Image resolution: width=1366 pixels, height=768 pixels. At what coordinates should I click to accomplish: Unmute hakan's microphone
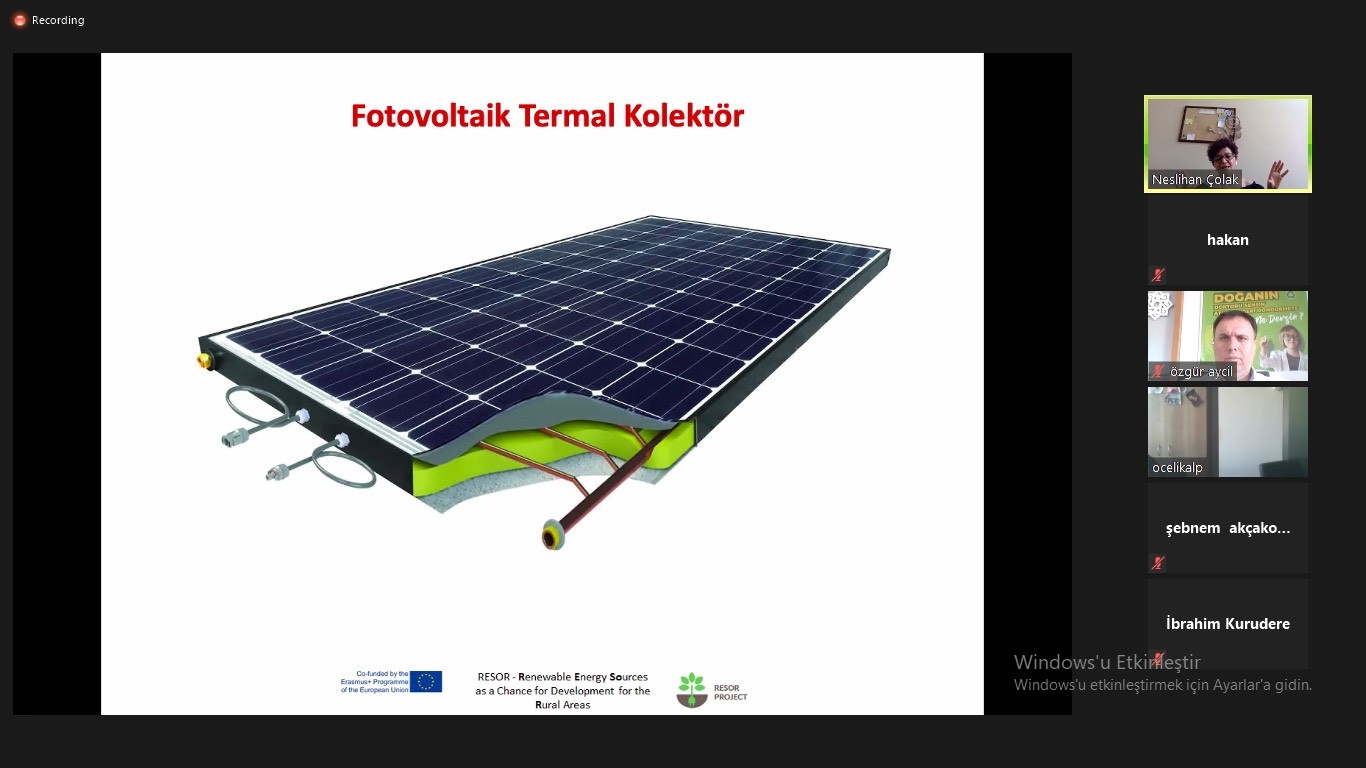click(x=1157, y=275)
